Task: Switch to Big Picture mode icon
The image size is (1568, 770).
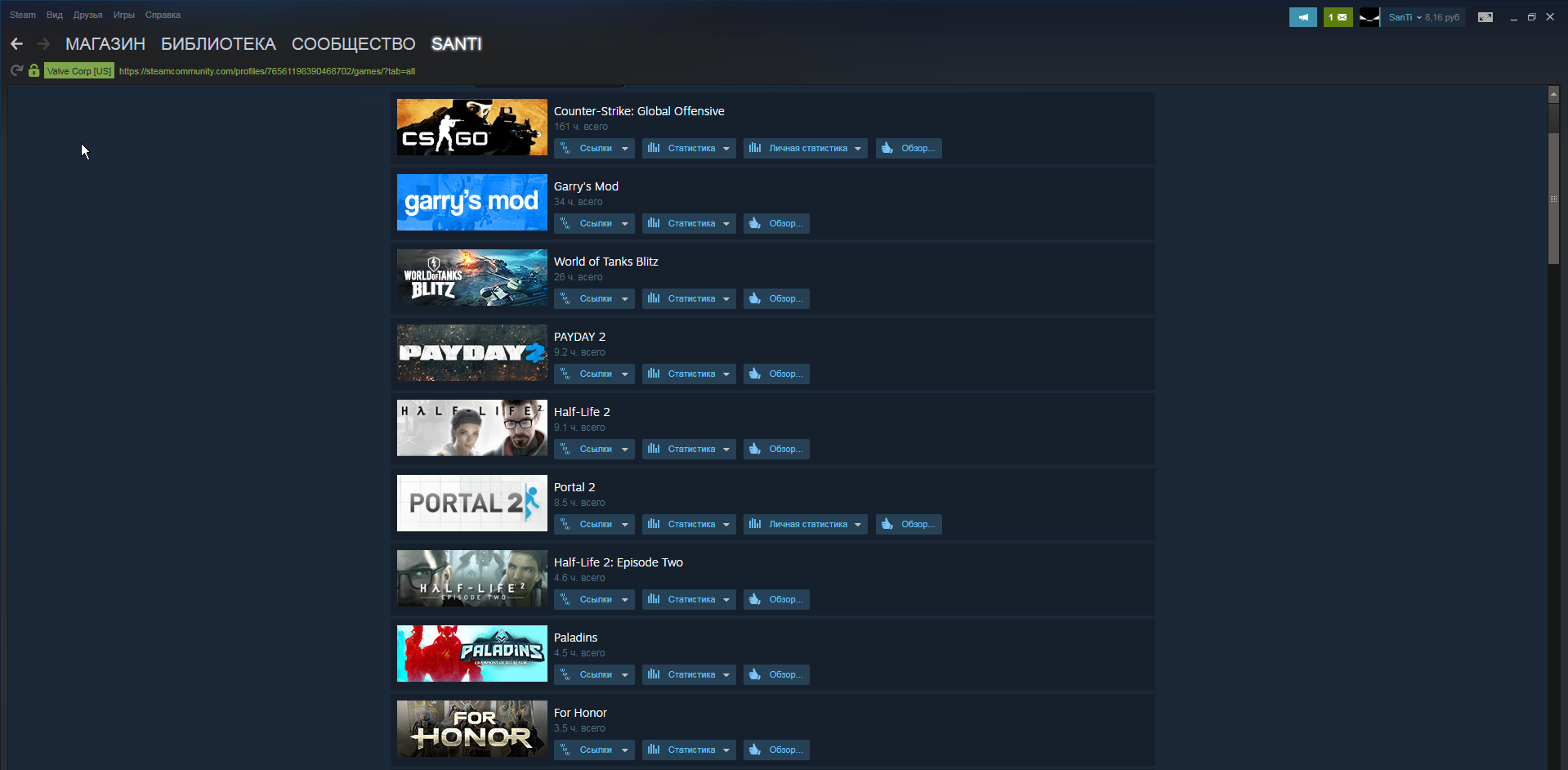Action: point(1485,17)
